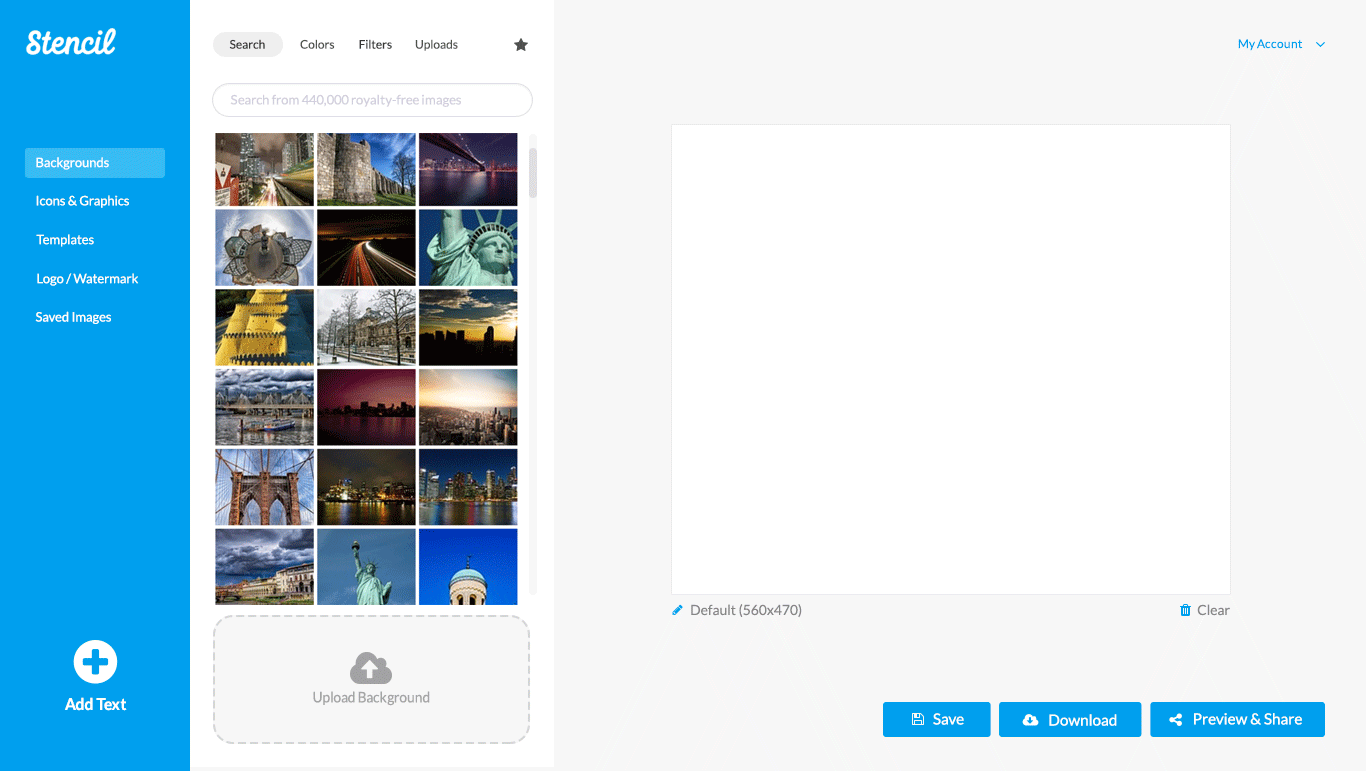The width and height of the screenshot is (1366, 771).
Task: Open the Filters tab
Action: (x=375, y=45)
